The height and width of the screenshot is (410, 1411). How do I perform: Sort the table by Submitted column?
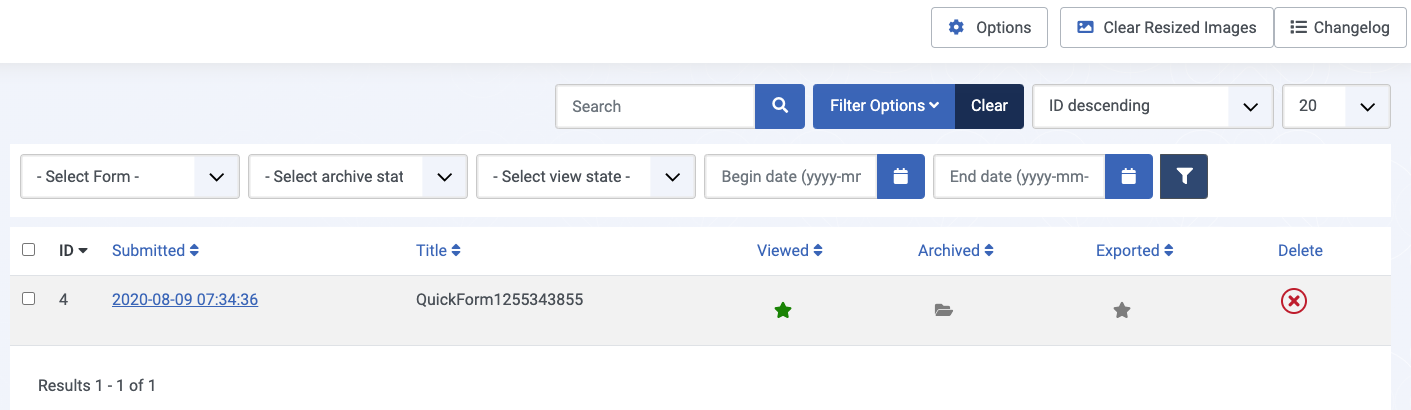pos(155,251)
